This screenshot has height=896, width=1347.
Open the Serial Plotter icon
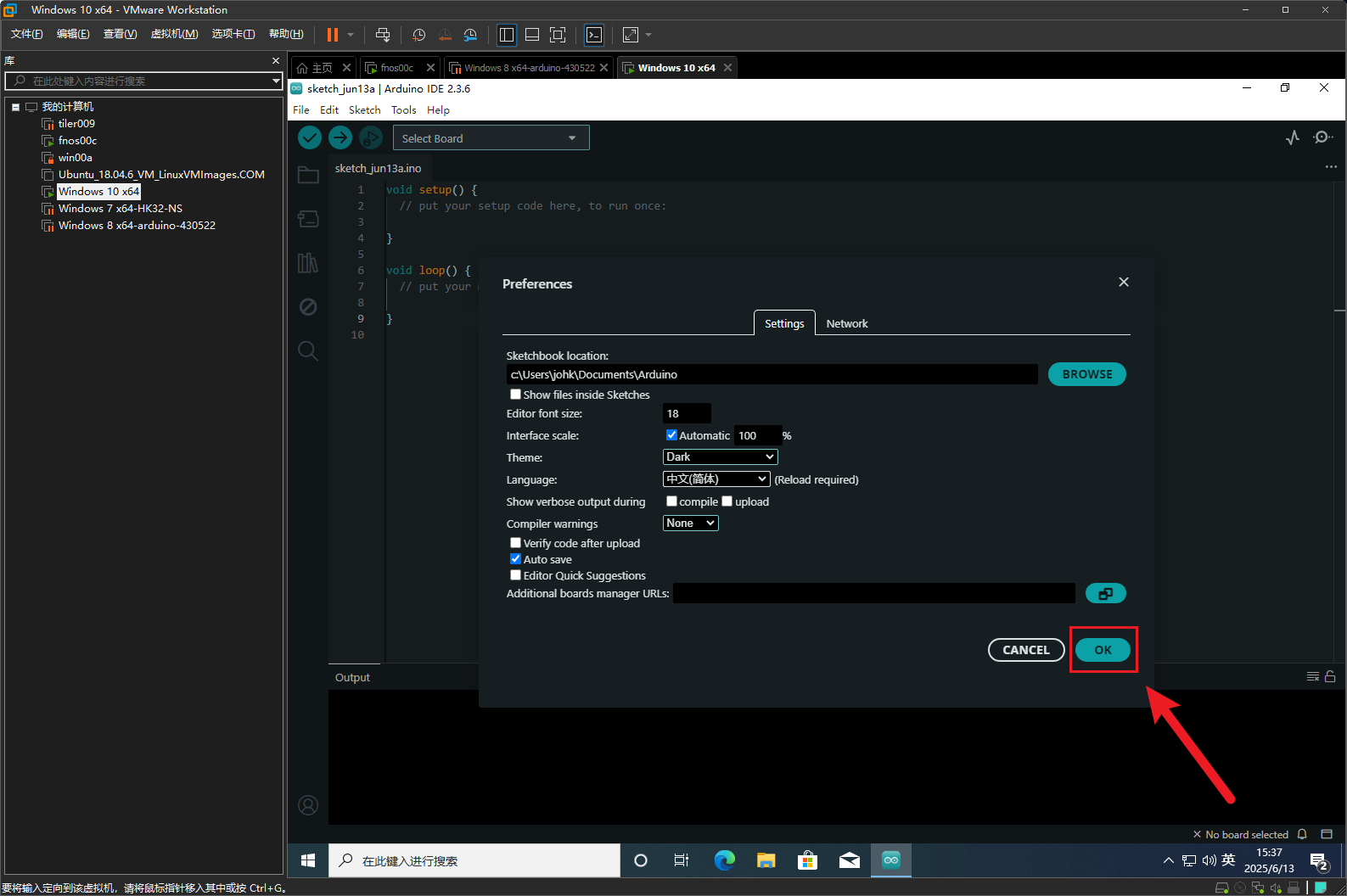[x=1293, y=137]
